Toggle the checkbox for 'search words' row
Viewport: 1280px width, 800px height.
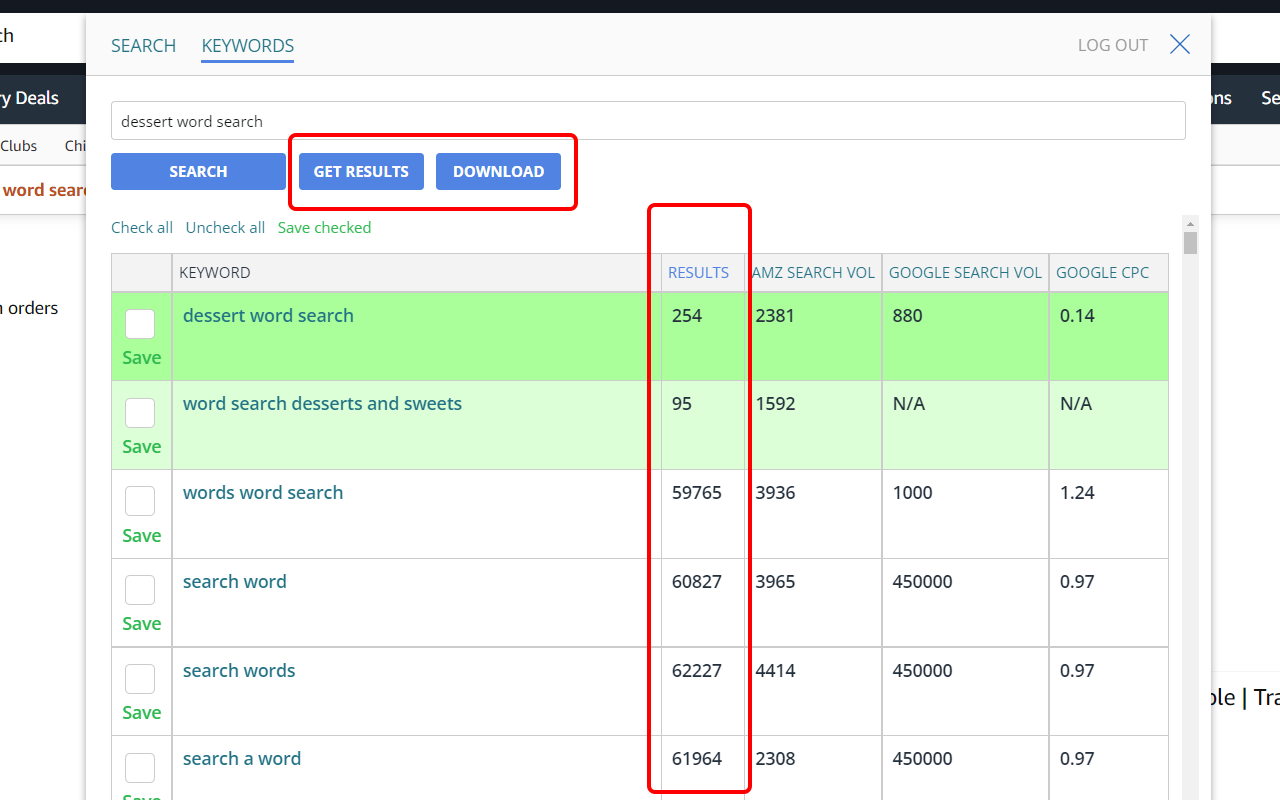(140, 679)
